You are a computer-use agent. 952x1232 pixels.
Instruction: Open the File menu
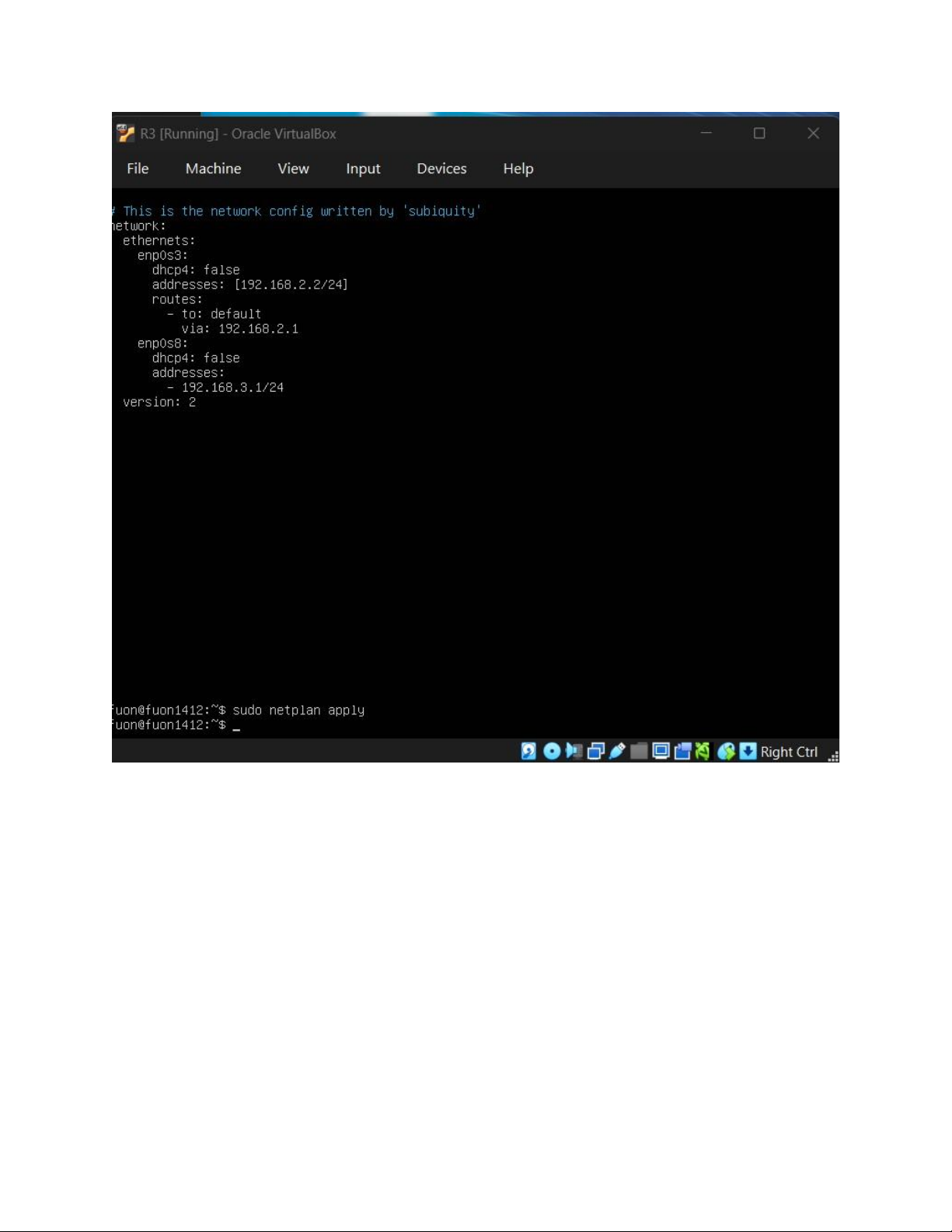pyautogui.click(x=138, y=169)
